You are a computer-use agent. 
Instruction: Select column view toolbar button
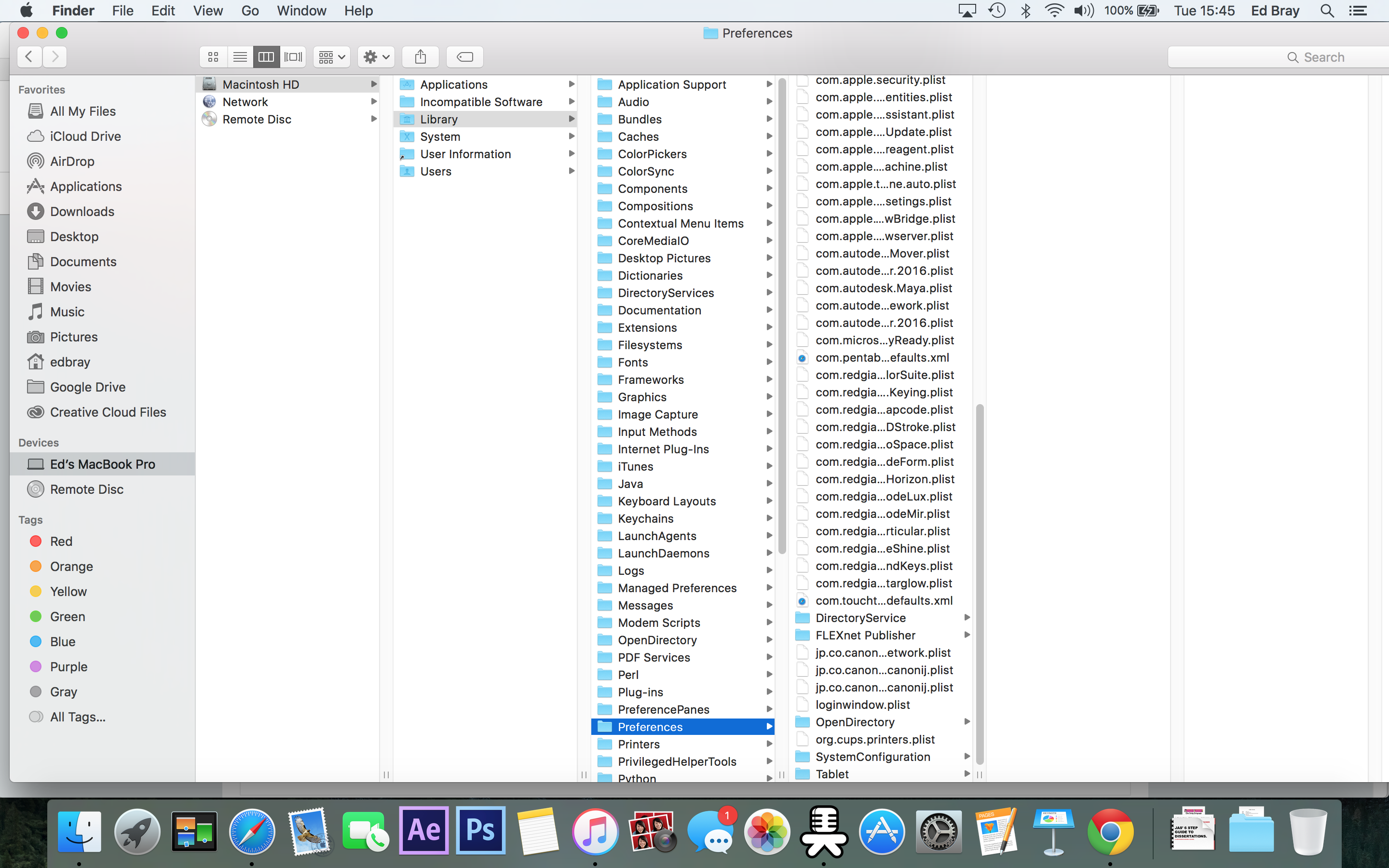(x=266, y=57)
